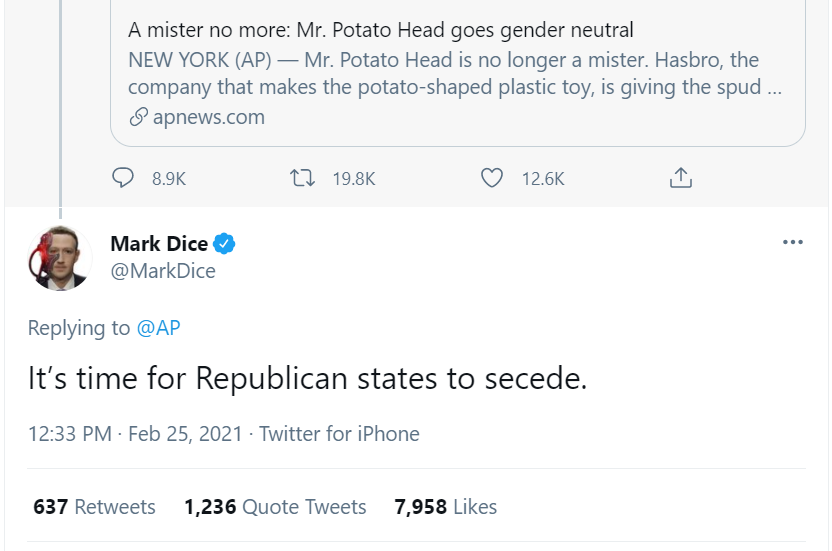
Task: Open the @AP mention link
Action: [x=158, y=328]
